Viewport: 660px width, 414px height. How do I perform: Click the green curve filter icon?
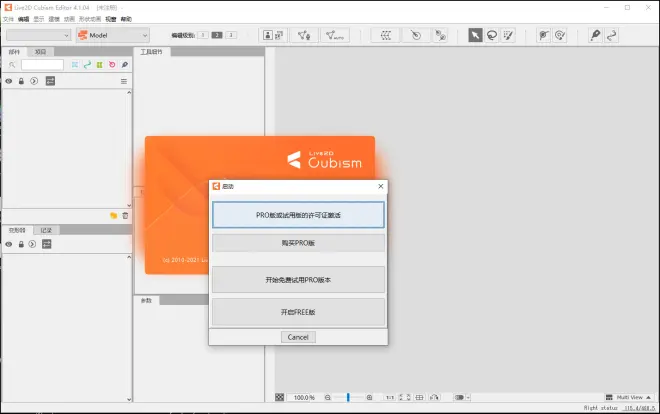(x=87, y=65)
